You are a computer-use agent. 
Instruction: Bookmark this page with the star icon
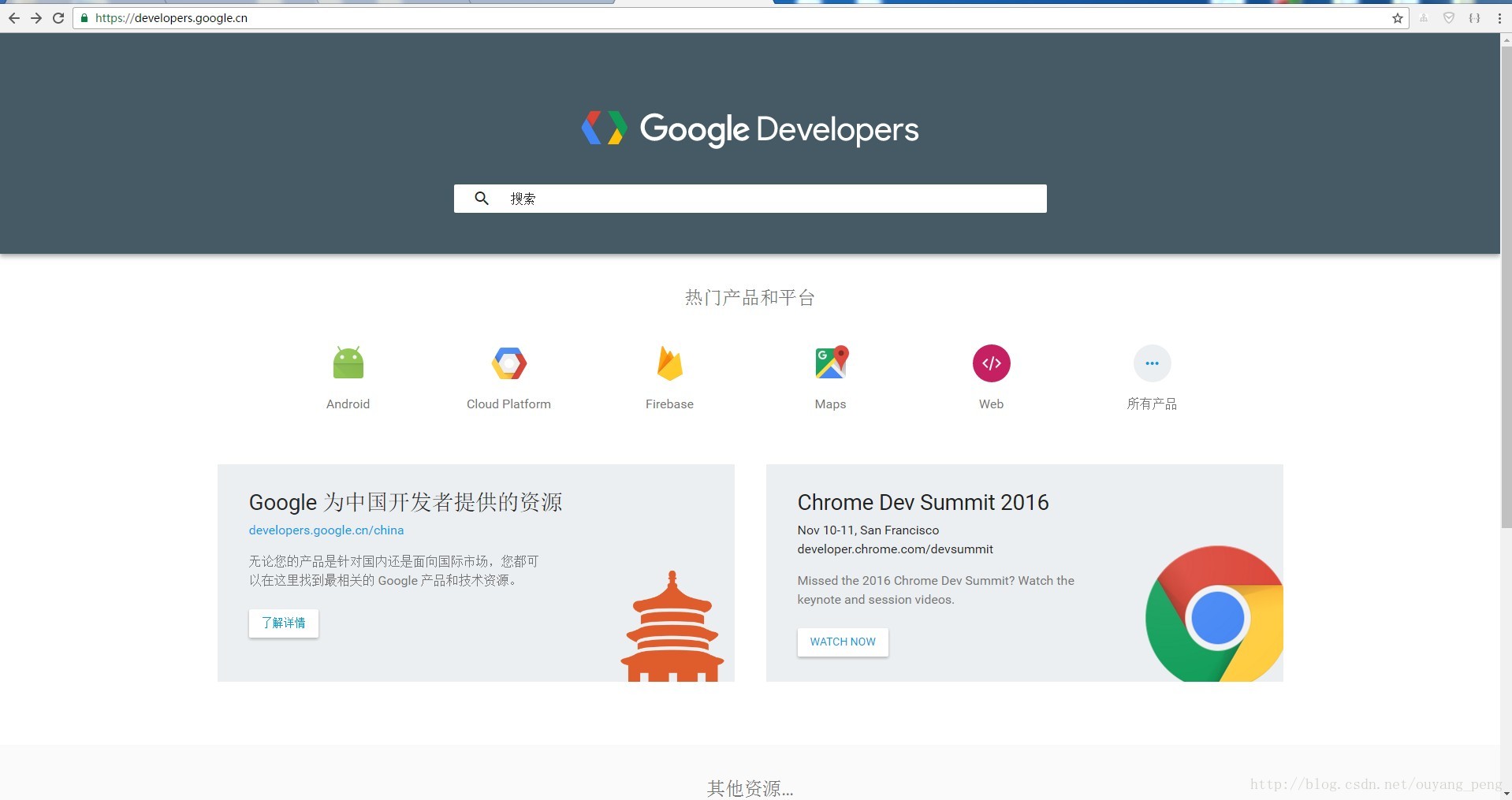click(1397, 18)
